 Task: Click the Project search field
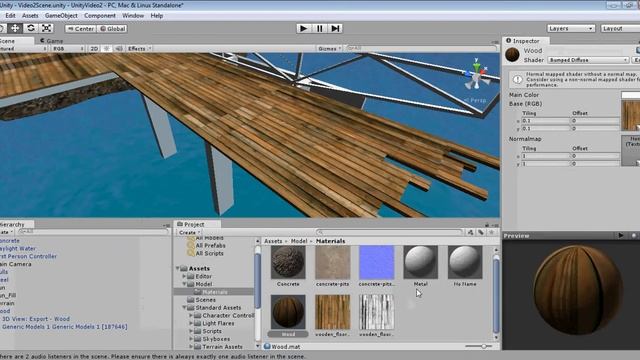pyautogui.click(x=390, y=232)
